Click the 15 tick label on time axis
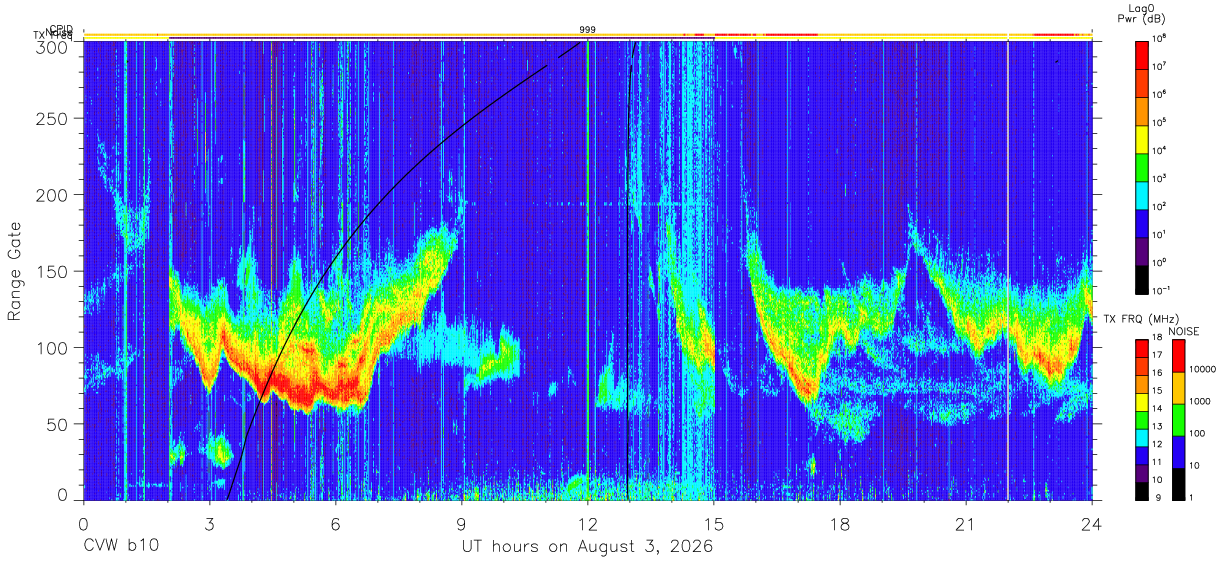Image resolution: width=1228 pixels, height=567 pixels. 714,524
